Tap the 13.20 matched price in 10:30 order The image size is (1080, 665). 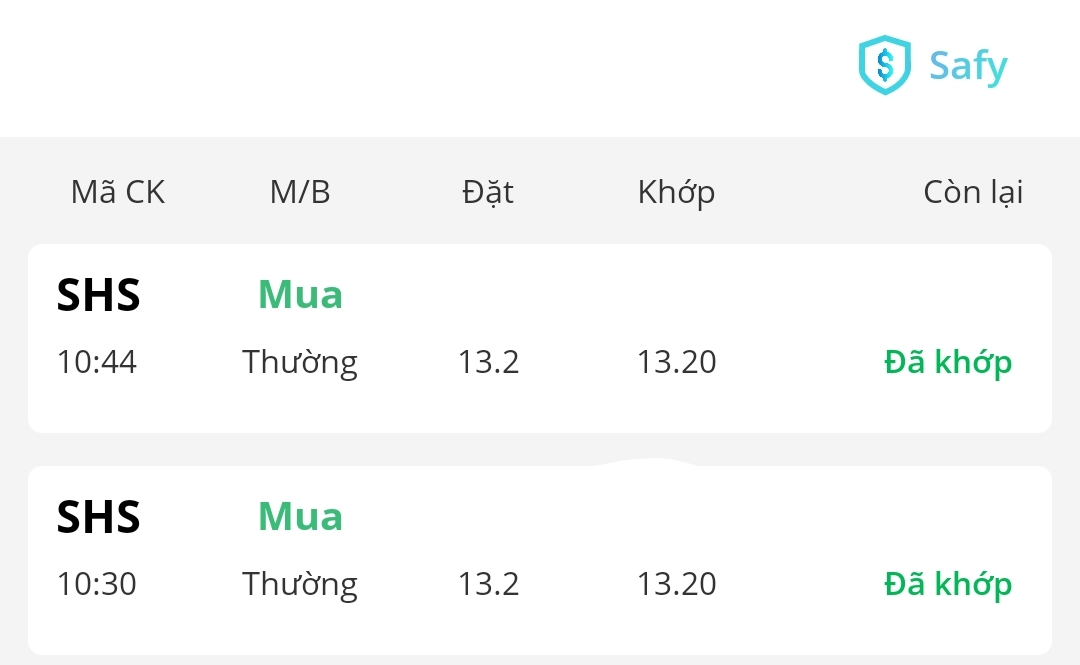coord(677,584)
